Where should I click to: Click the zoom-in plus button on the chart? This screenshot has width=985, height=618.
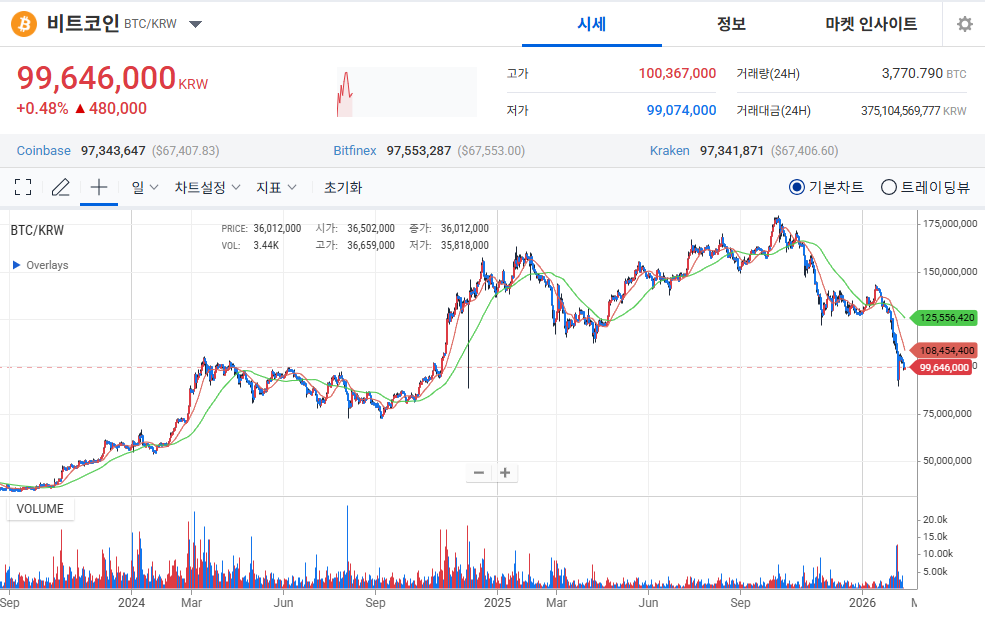click(505, 472)
